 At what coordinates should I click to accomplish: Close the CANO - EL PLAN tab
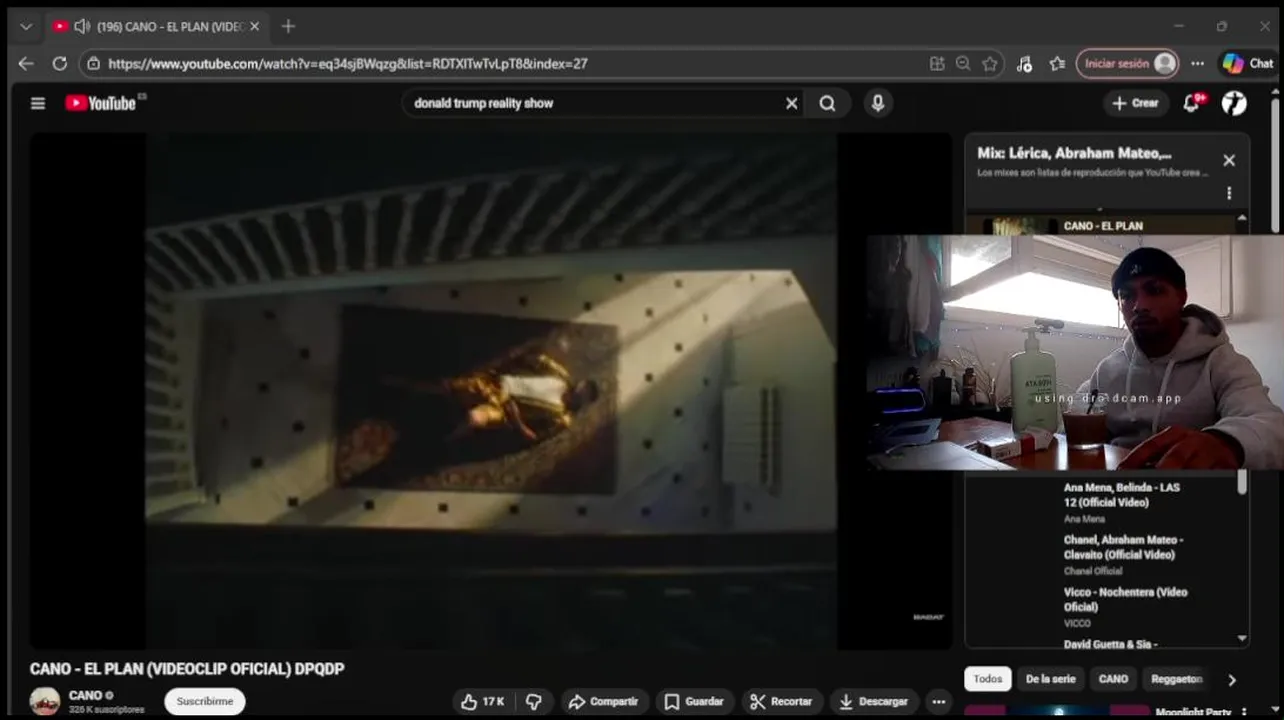point(254,26)
